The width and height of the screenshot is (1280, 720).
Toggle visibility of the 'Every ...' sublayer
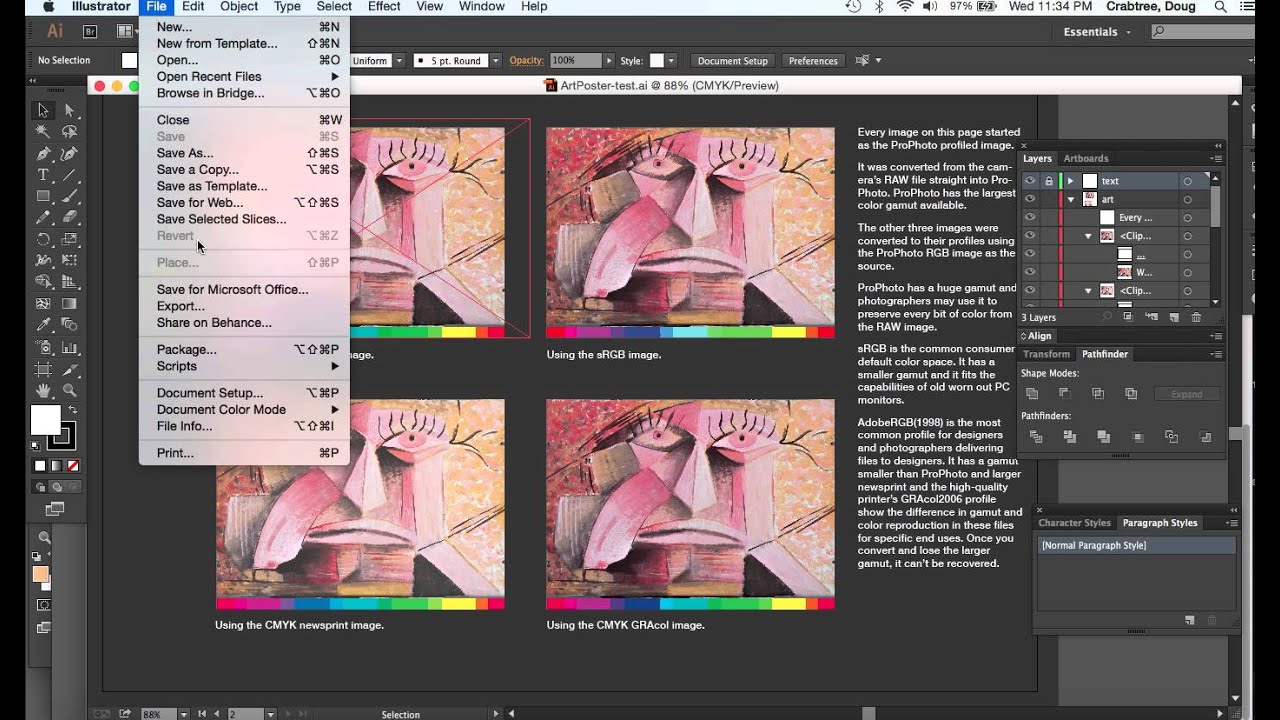pos(1029,217)
